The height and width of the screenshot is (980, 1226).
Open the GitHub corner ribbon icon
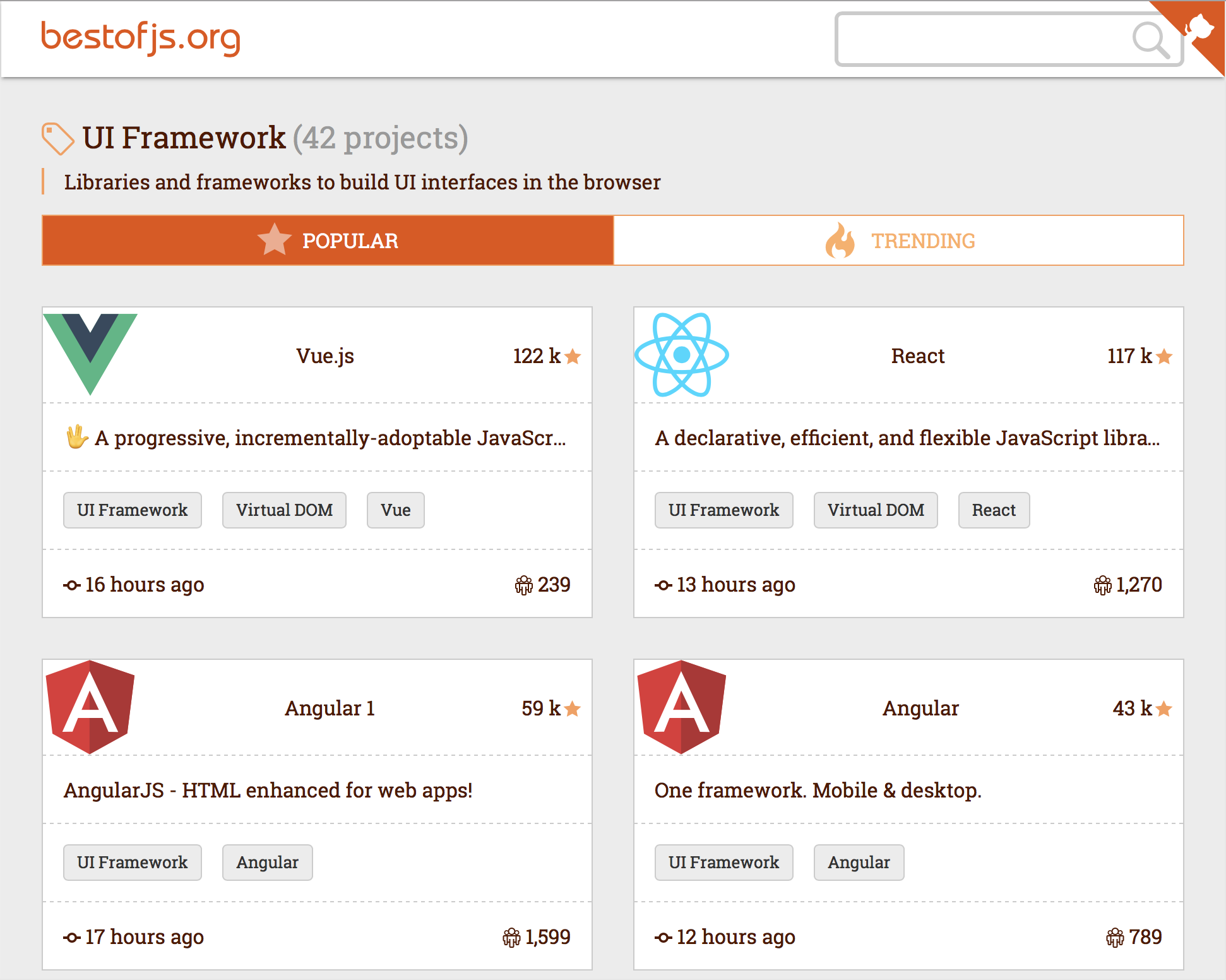point(1199,28)
